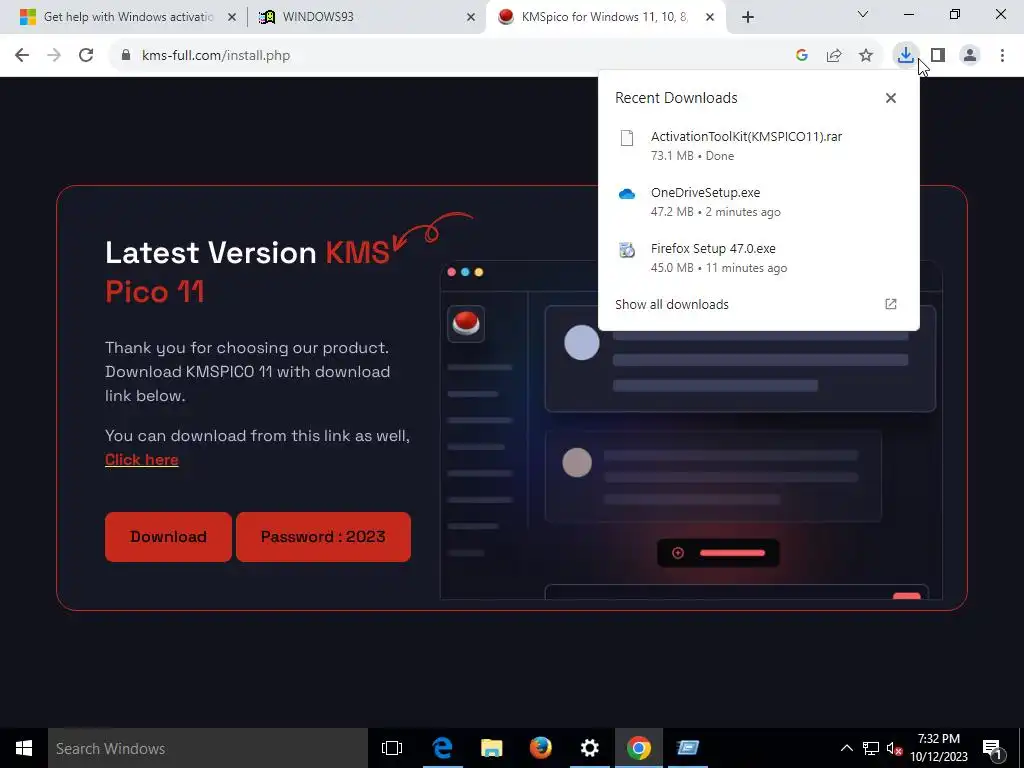Click the OneDrive cloud file icon
The width and height of the screenshot is (1024, 768).
point(627,194)
